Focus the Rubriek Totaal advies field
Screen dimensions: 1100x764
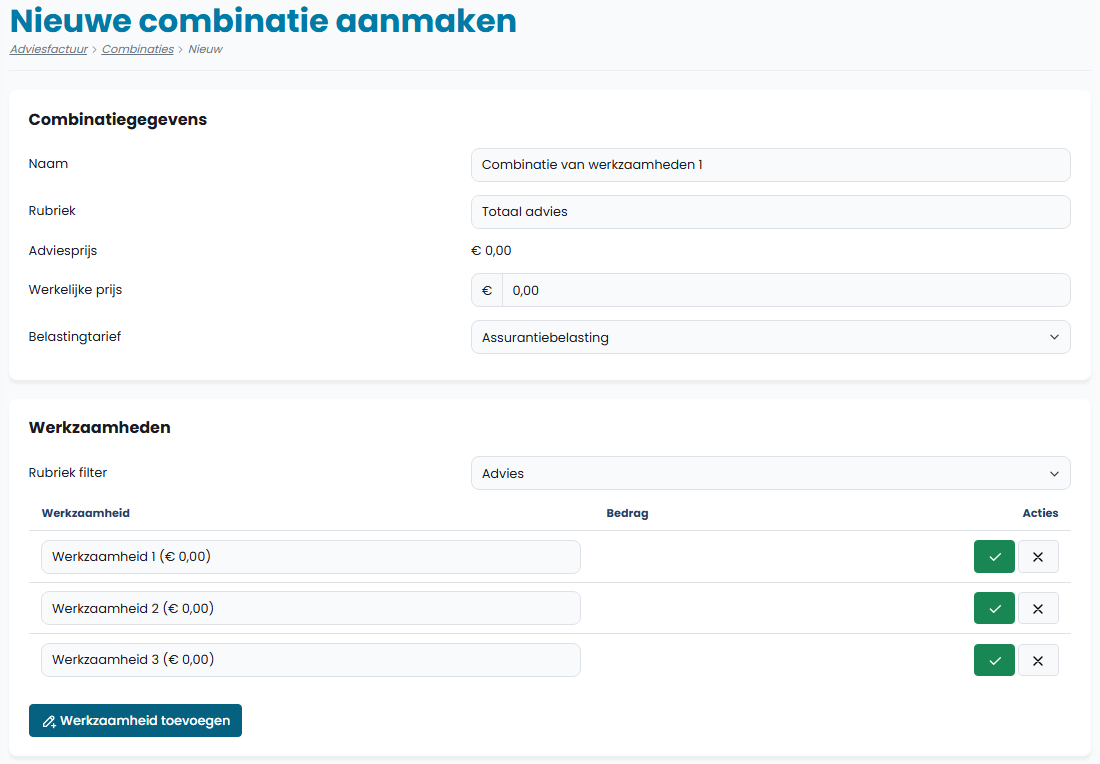pos(770,212)
